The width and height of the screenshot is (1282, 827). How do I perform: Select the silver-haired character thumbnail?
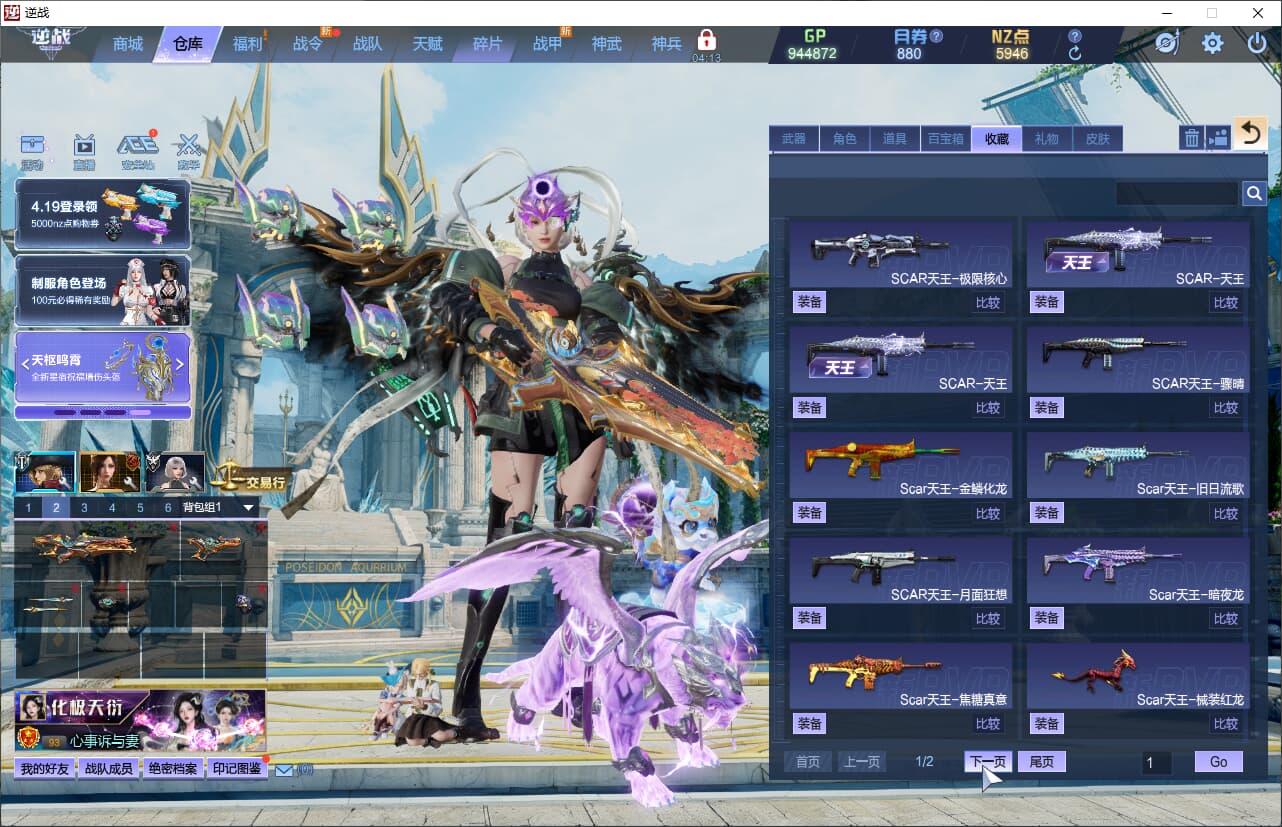point(175,473)
